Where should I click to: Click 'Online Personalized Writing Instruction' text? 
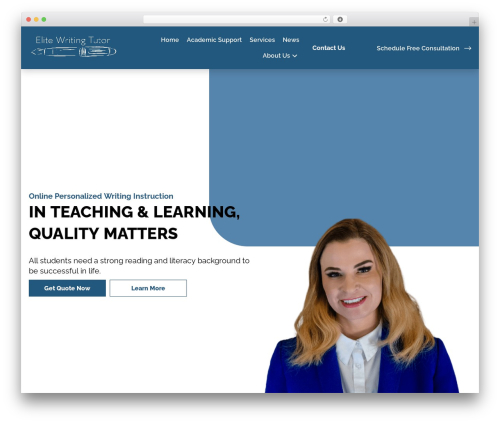tap(101, 196)
